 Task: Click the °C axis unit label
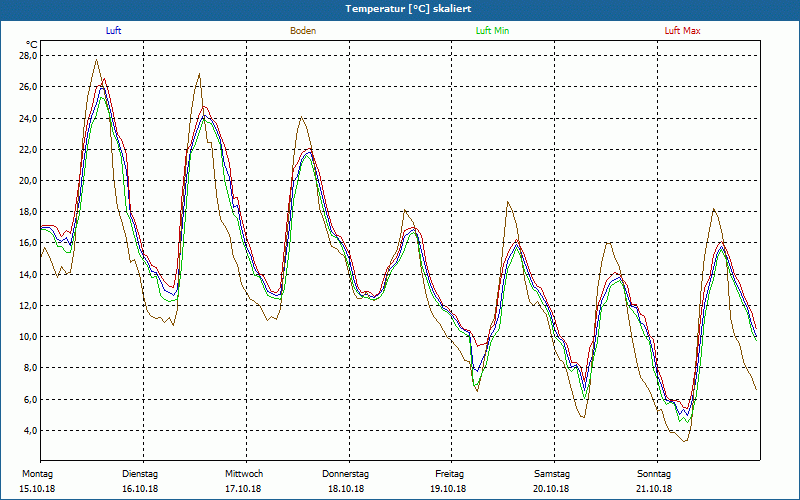[32, 44]
